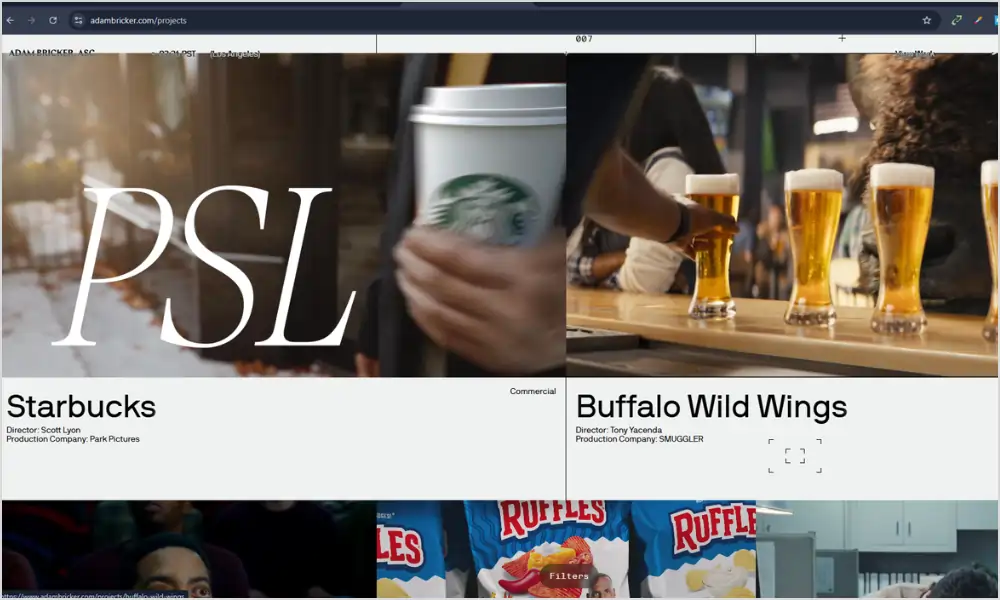The width and height of the screenshot is (1000, 600).
Task: Bookmark this page with star icon
Action: pos(927,20)
